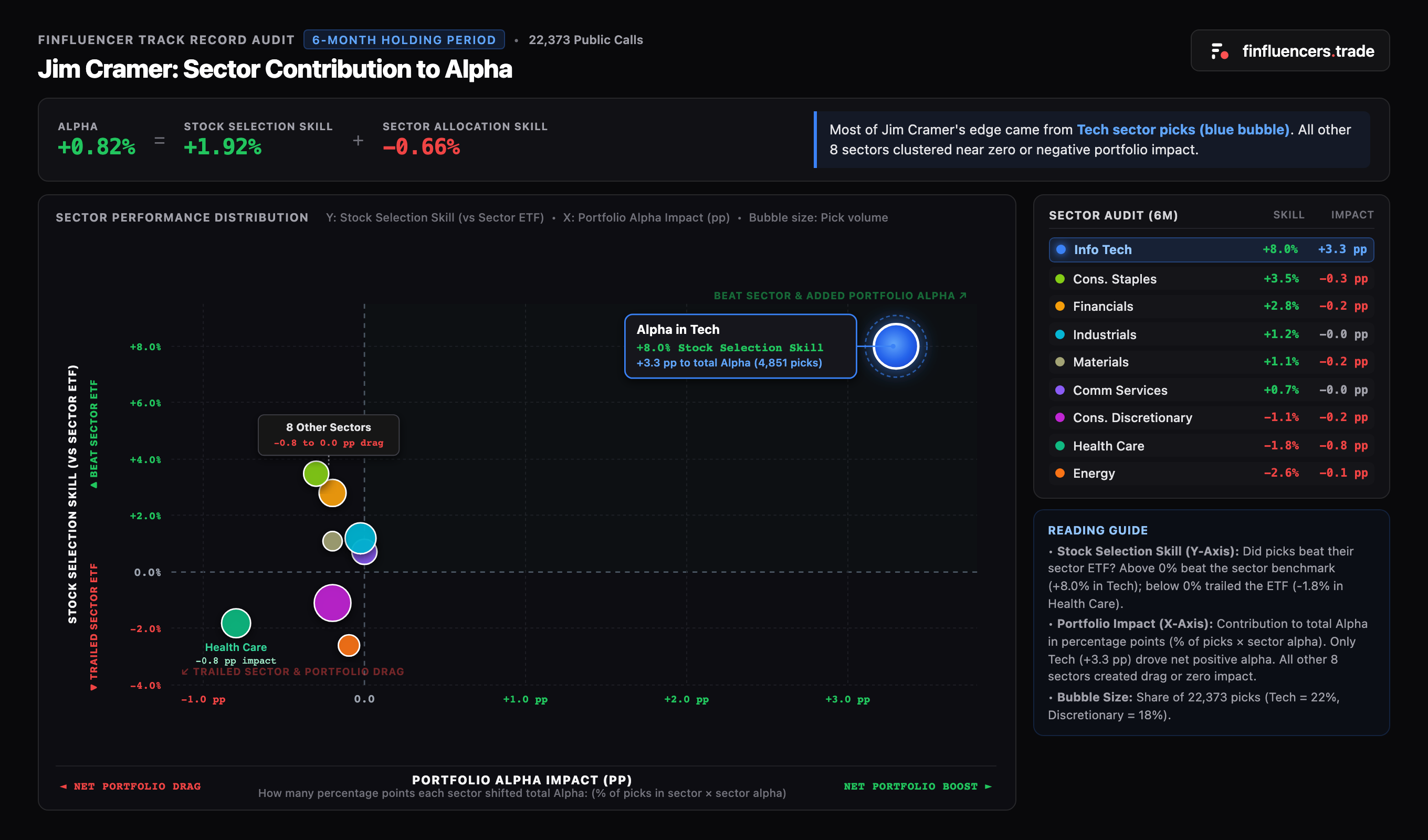Click Trailed Sector & Portfolio Drag label
1428x840 pixels.
tap(292, 671)
